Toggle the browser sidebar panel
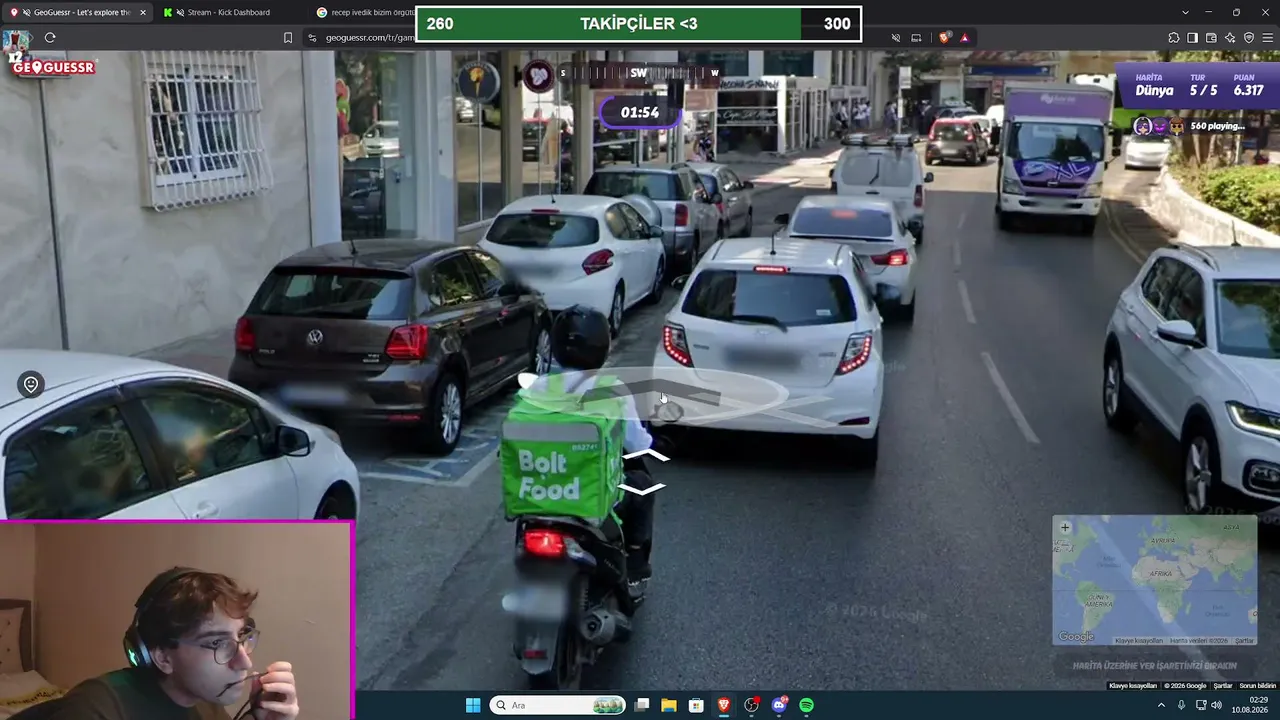 (x=1192, y=38)
